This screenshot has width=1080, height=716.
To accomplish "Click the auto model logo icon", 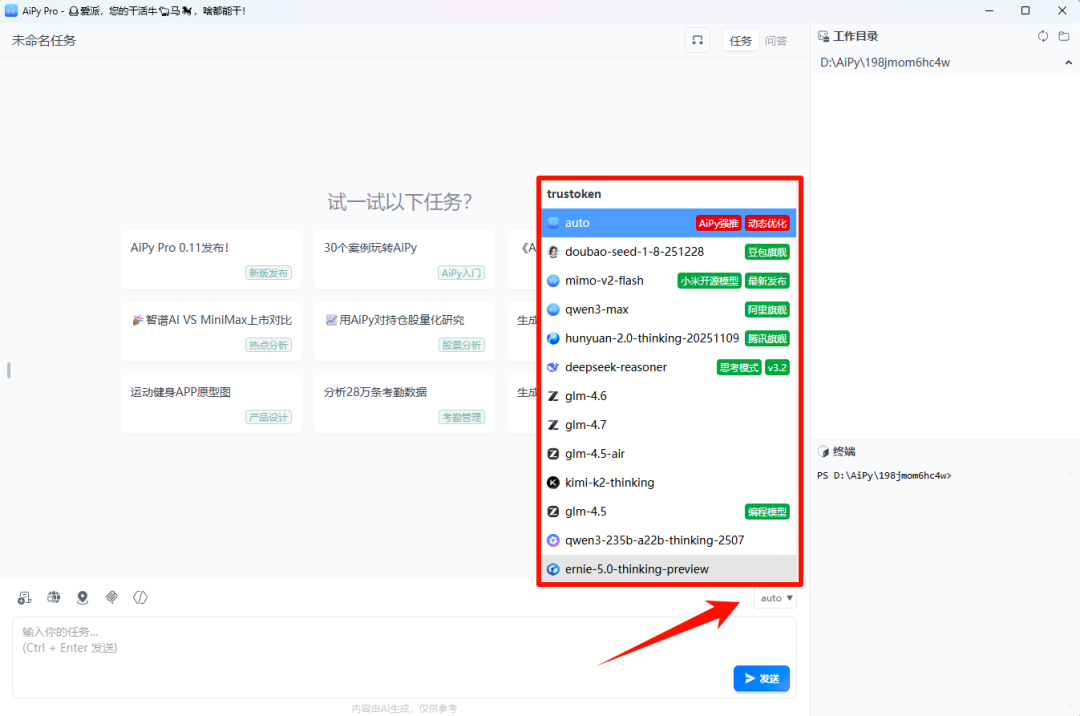I will click(x=553, y=223).
